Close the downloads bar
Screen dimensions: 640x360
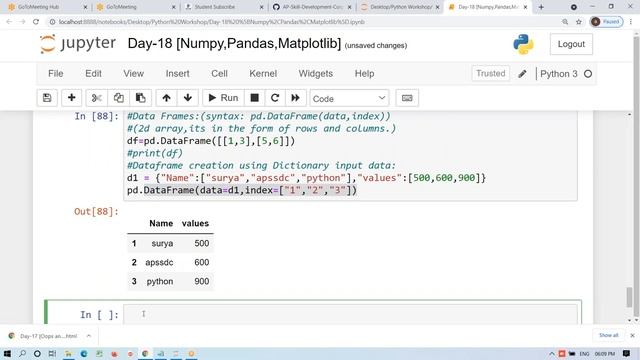pos(632,336)
